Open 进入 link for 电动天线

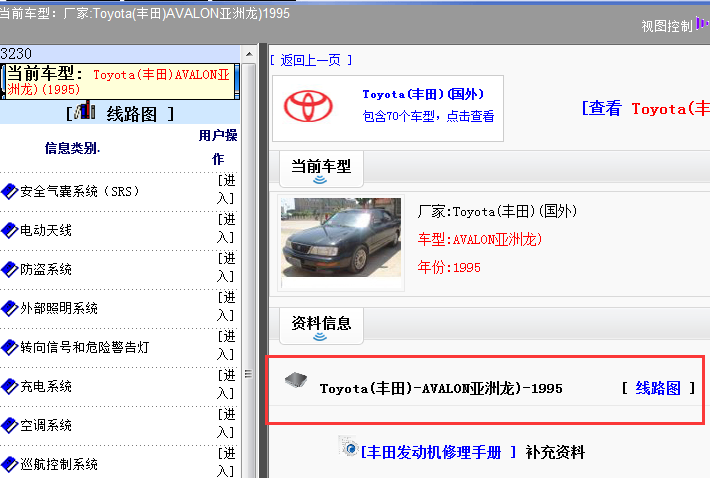[226, 228]
